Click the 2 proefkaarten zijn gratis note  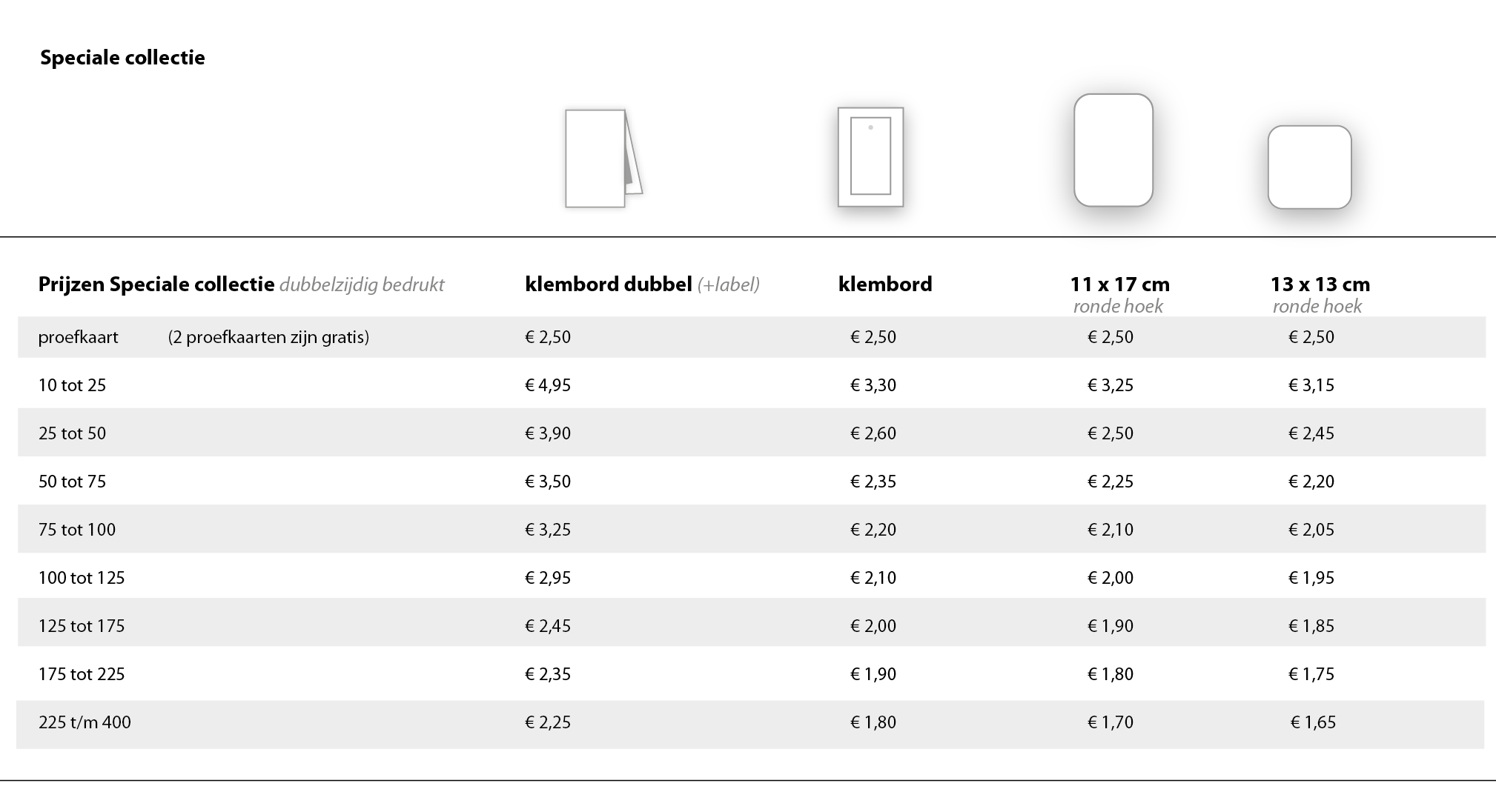coord(268,337)
